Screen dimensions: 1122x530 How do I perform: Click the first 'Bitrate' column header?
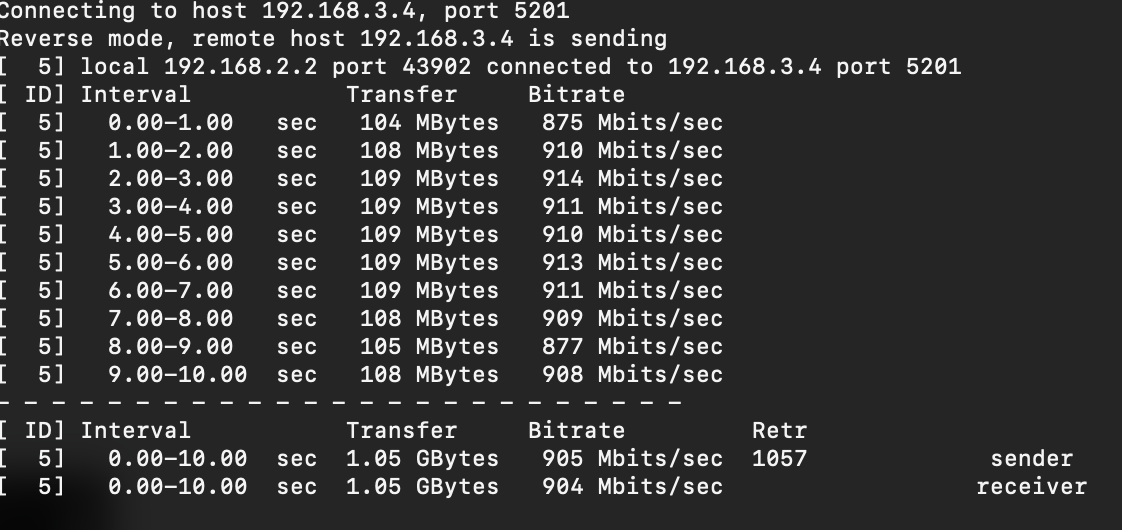click(576, 94)
